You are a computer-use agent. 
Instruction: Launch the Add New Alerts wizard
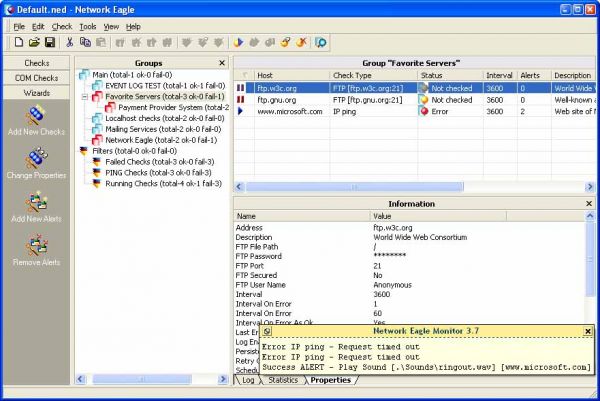tap(36, 204)
